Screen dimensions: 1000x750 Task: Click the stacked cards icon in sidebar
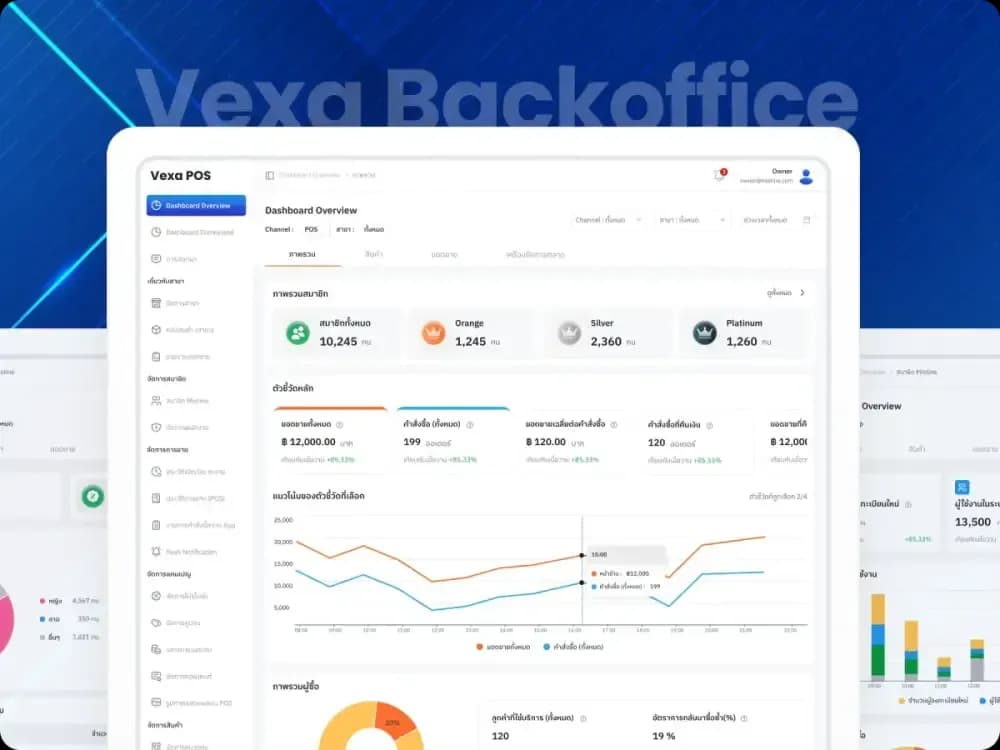tap(156, 649)
